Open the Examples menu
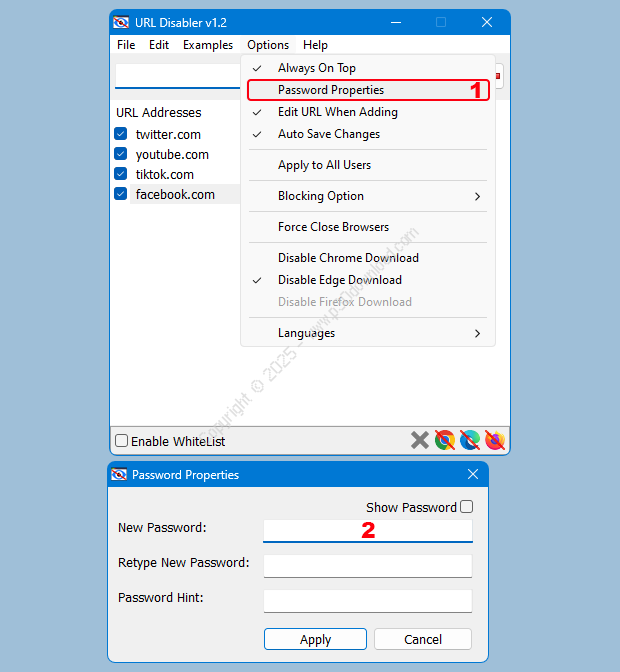The height and width of the screenshot is (672, 620). (x=208, y=45)
